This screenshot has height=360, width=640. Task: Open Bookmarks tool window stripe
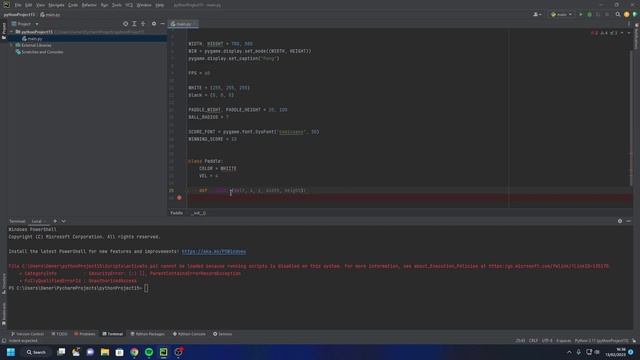coord(4,313)
